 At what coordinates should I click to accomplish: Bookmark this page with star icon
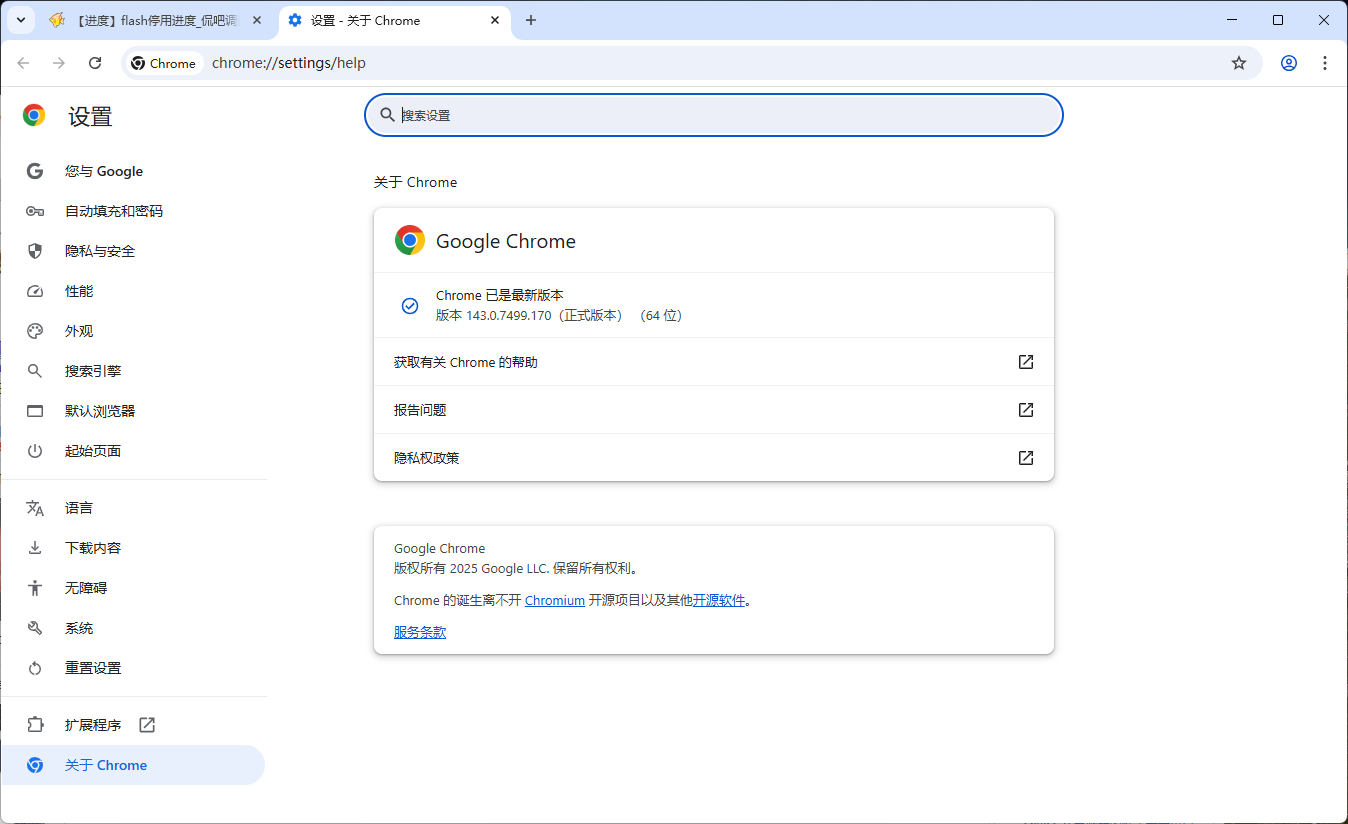(x=1239, y=63)
